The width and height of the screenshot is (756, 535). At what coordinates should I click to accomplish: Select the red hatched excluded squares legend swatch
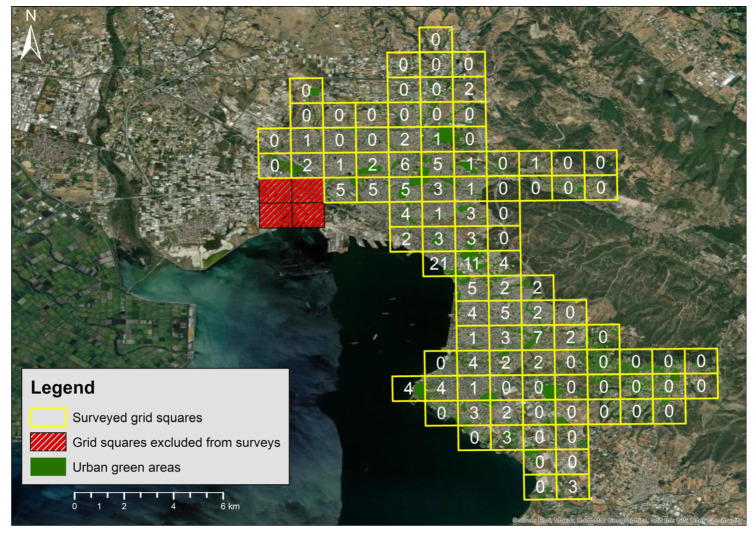click(48, 442)
